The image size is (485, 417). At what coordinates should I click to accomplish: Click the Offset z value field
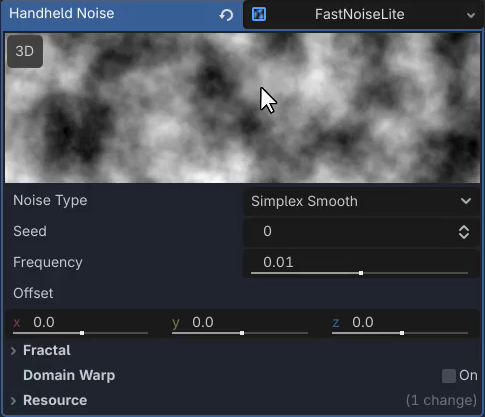tap(400, 322)
